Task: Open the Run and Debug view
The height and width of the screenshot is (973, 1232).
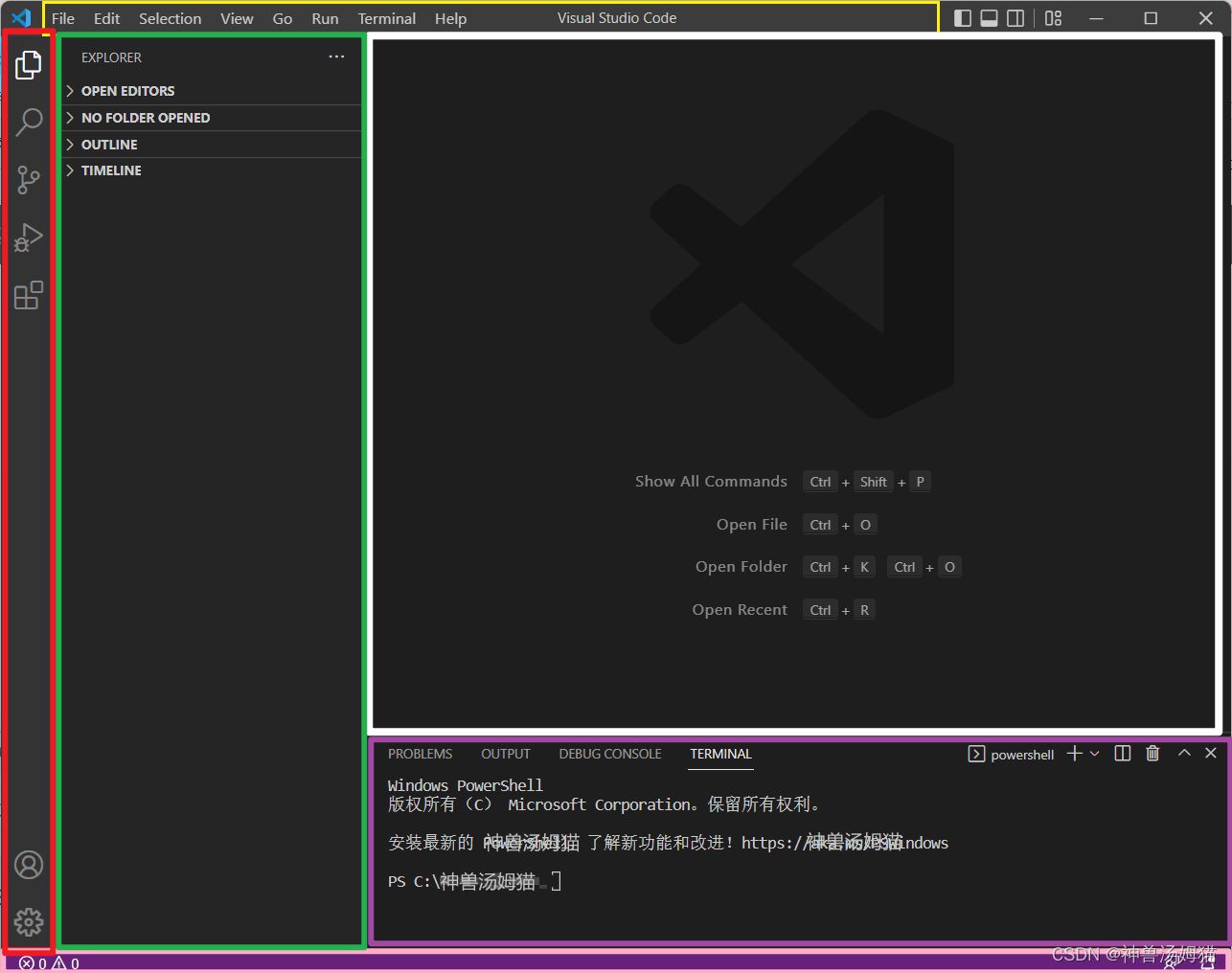Action: 29,238
